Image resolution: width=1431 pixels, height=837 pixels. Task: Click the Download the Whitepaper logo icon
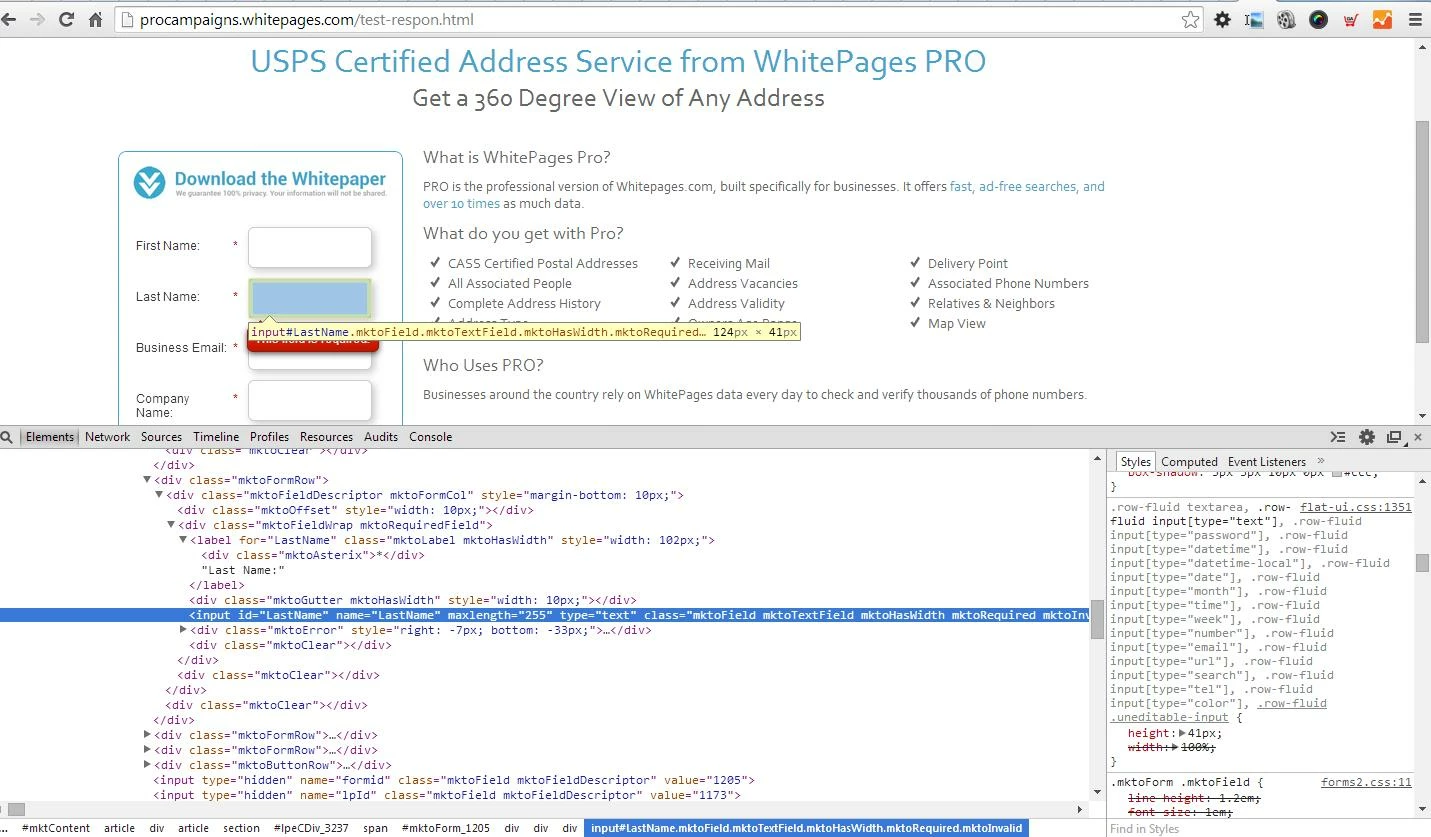(x=150, y=182)
